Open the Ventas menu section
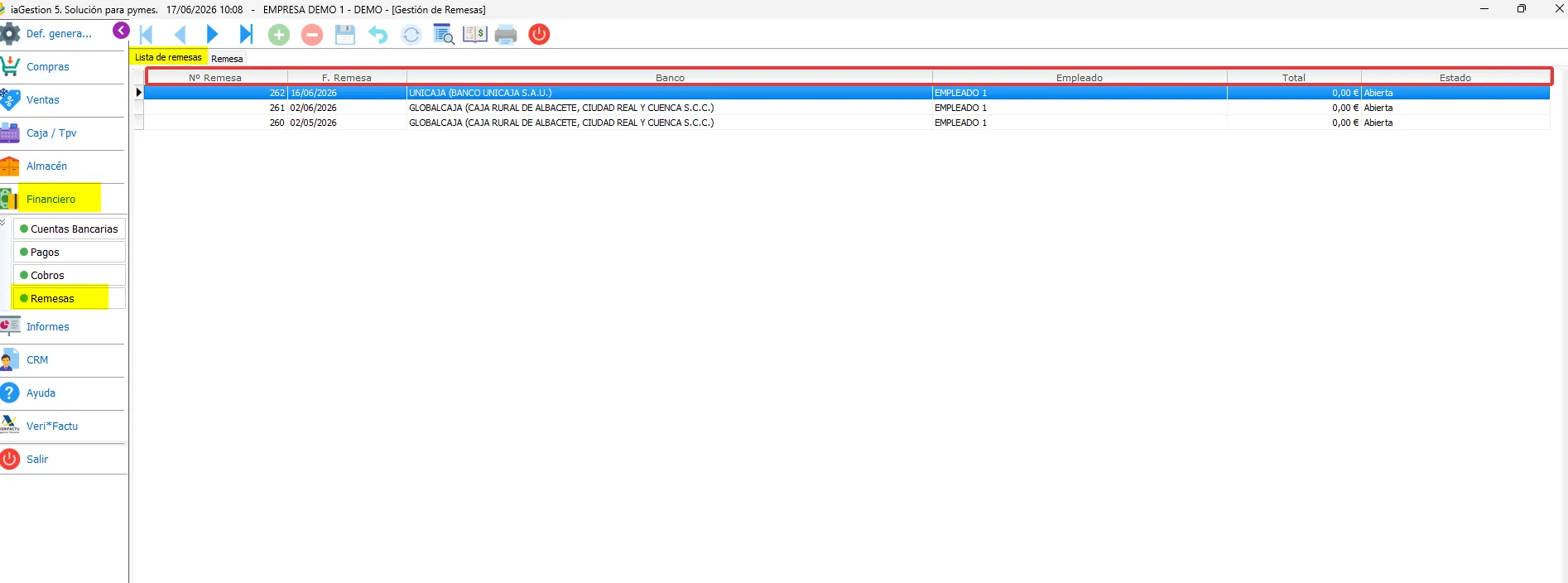 pos(43,100)
